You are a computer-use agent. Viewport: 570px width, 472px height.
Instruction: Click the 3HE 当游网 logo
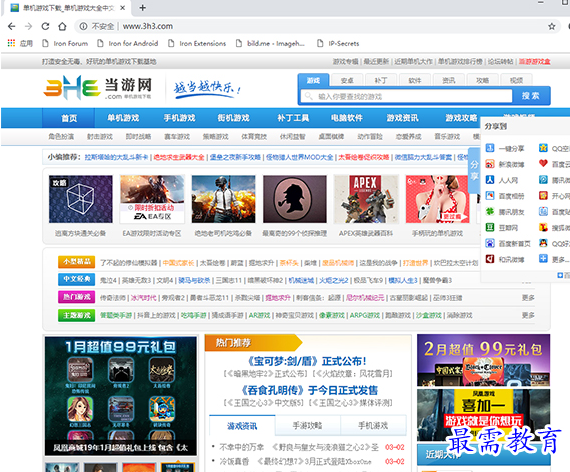tap(97, 88)
